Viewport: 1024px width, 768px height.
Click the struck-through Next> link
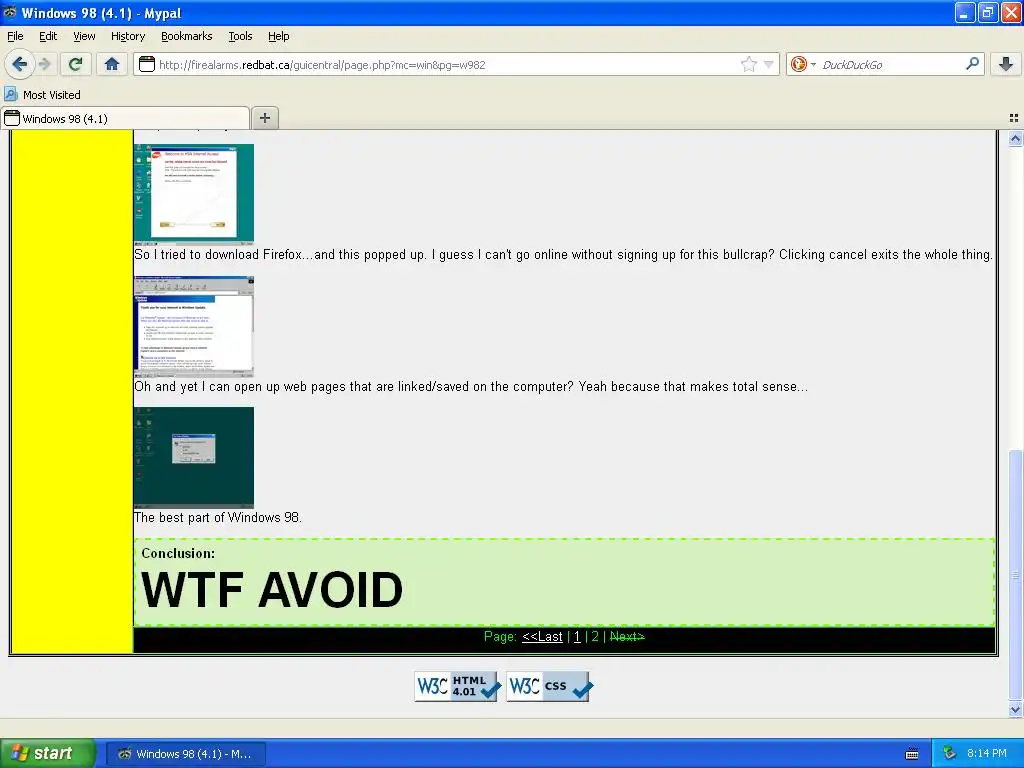pos(627,636)
